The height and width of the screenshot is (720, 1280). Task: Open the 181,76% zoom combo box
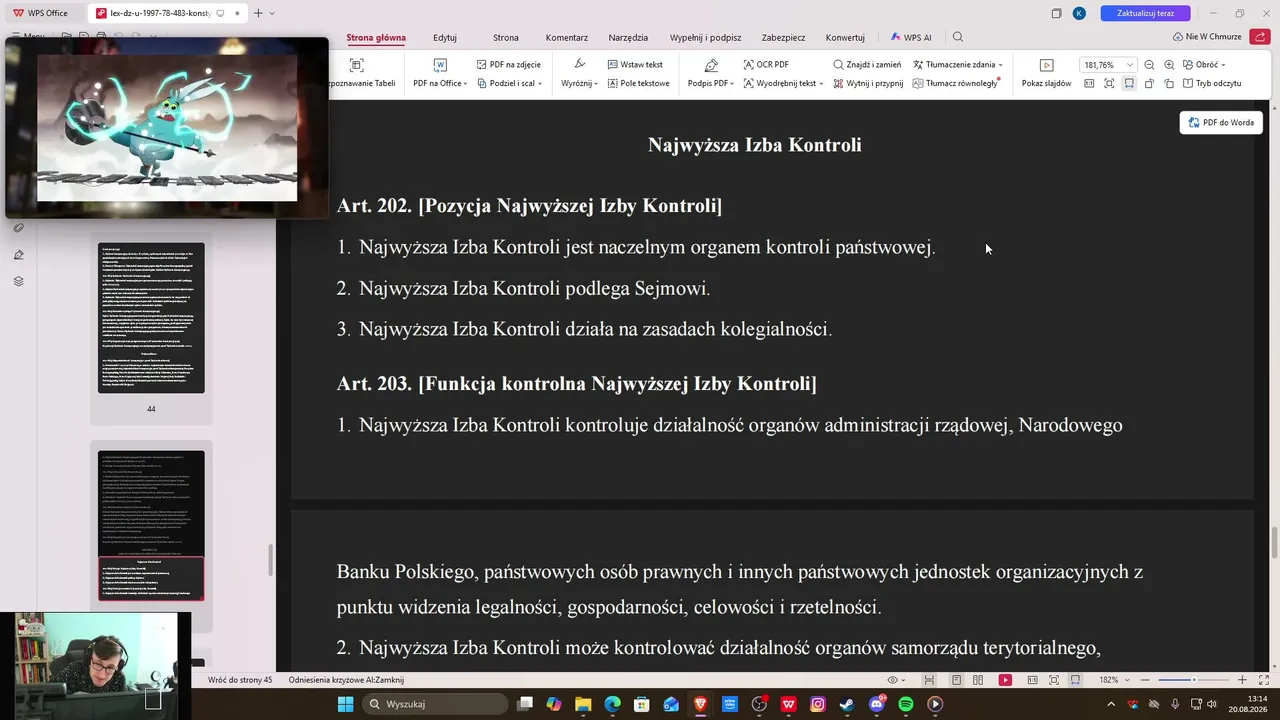(1108, 65)
